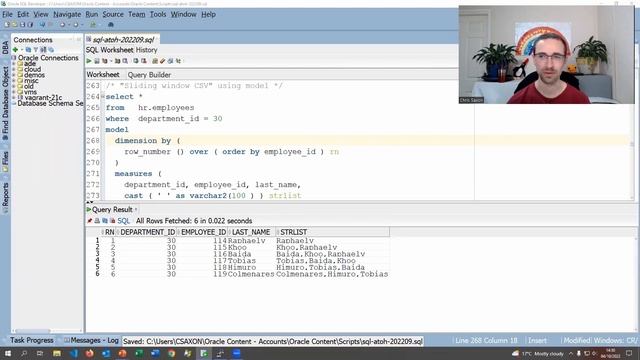Collapse the Oracle Connections root node

[x=13, y=58]
